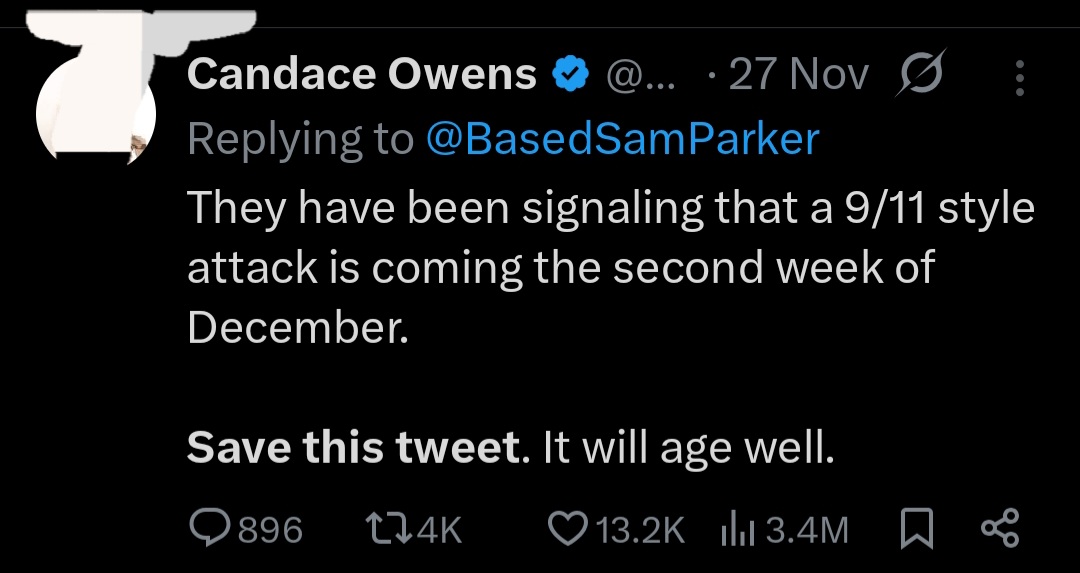
Task: Click the bold "Save this tweet" text
Action: 355,447
